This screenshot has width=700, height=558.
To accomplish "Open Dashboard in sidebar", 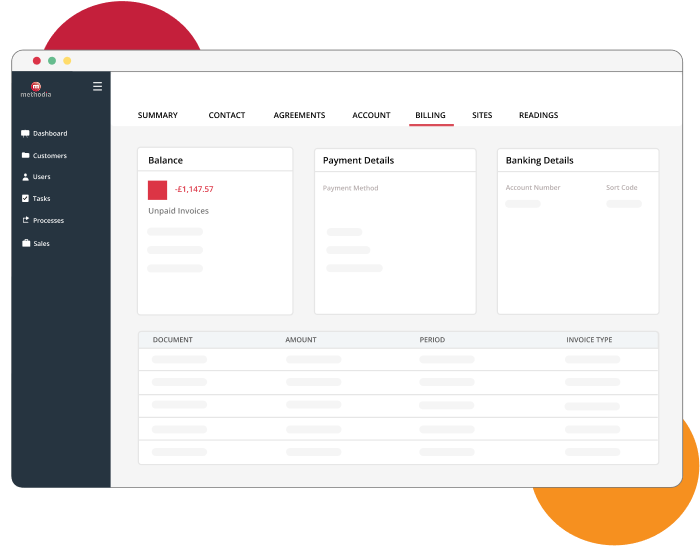I will point(50,133).
